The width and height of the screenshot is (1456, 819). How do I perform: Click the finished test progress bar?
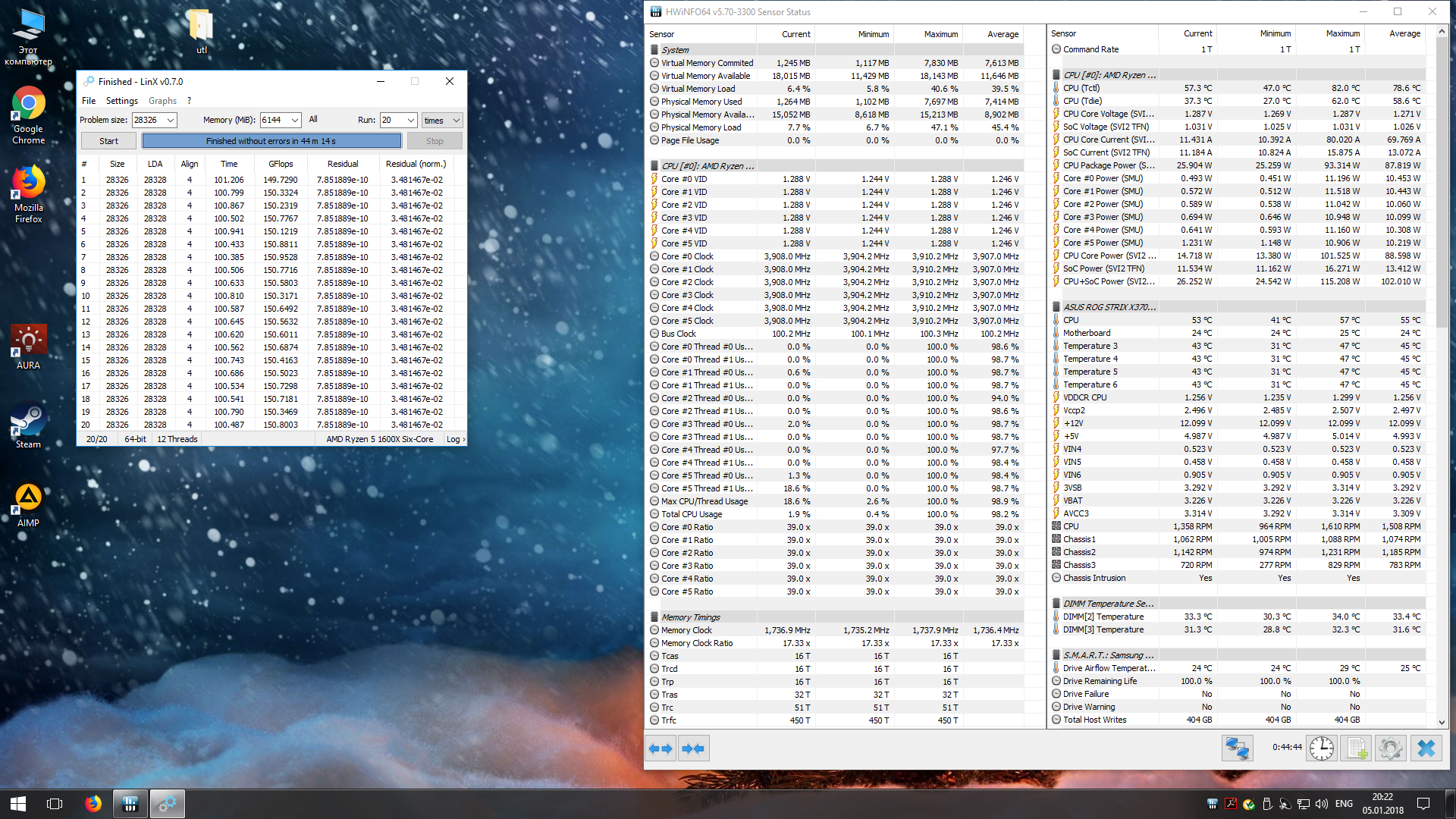(271, 141)
